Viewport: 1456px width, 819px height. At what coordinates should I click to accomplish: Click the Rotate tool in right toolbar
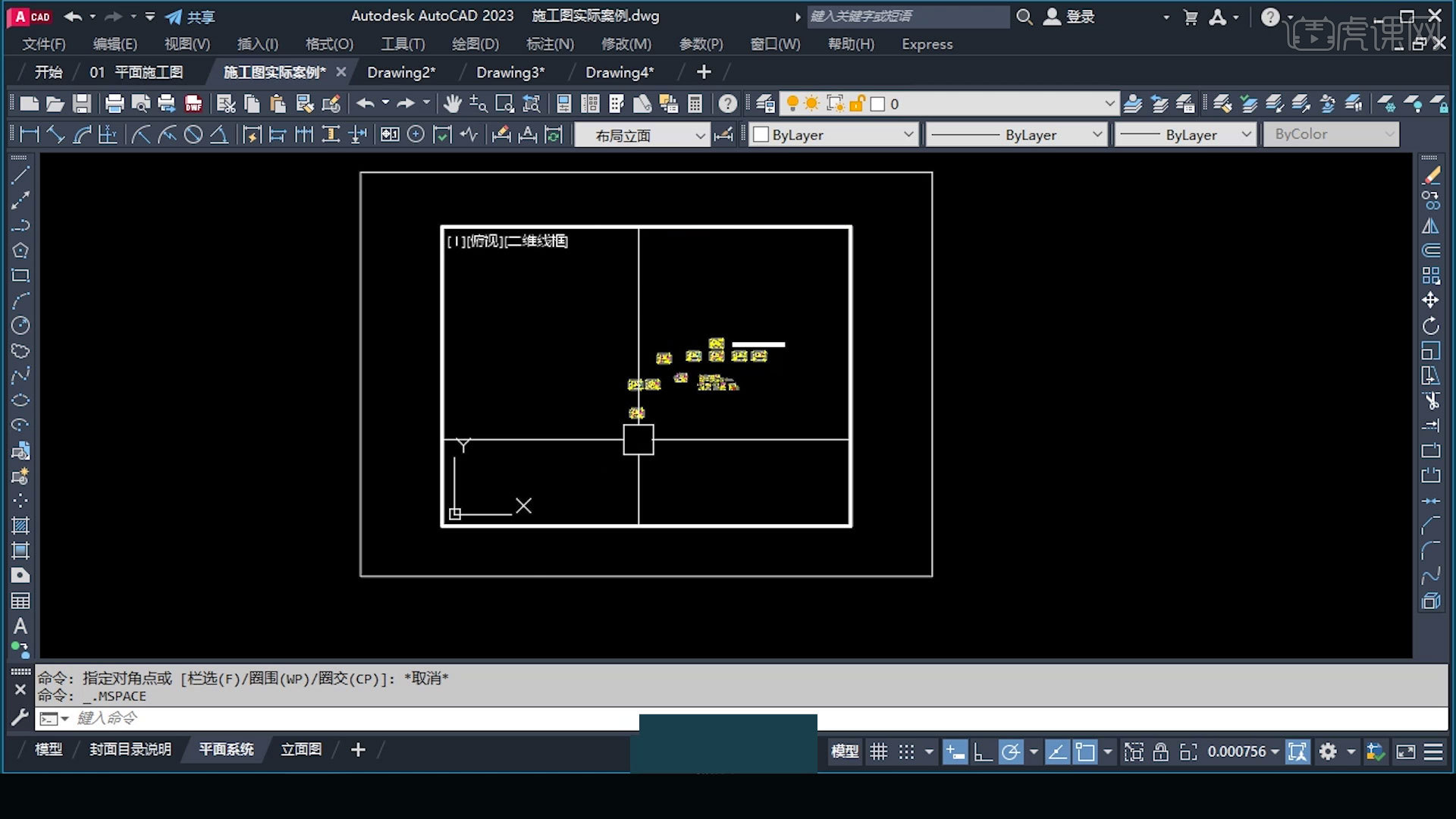pyautogui.click(x=1430, y=326)
